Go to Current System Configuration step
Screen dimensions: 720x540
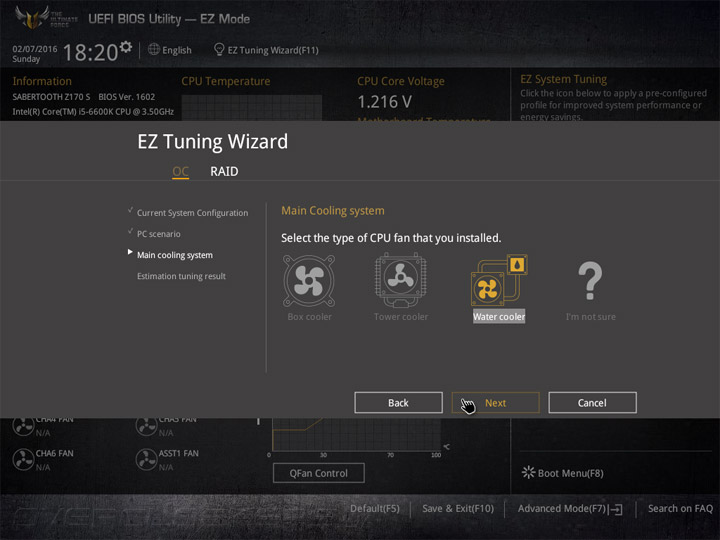coord(192,213)
